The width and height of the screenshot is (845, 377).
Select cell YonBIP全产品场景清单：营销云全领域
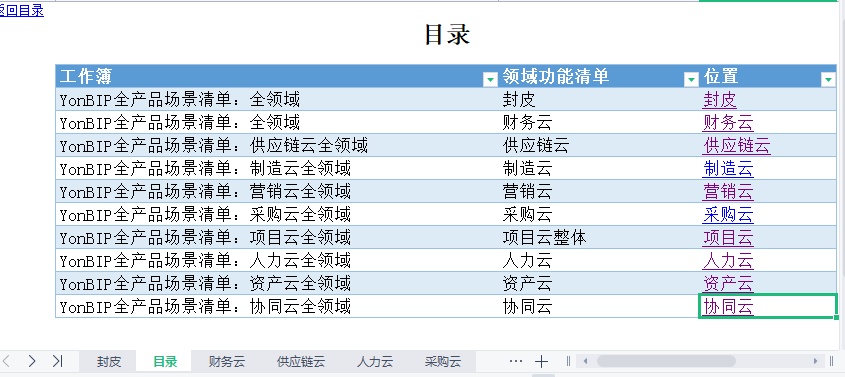(276, 191)
